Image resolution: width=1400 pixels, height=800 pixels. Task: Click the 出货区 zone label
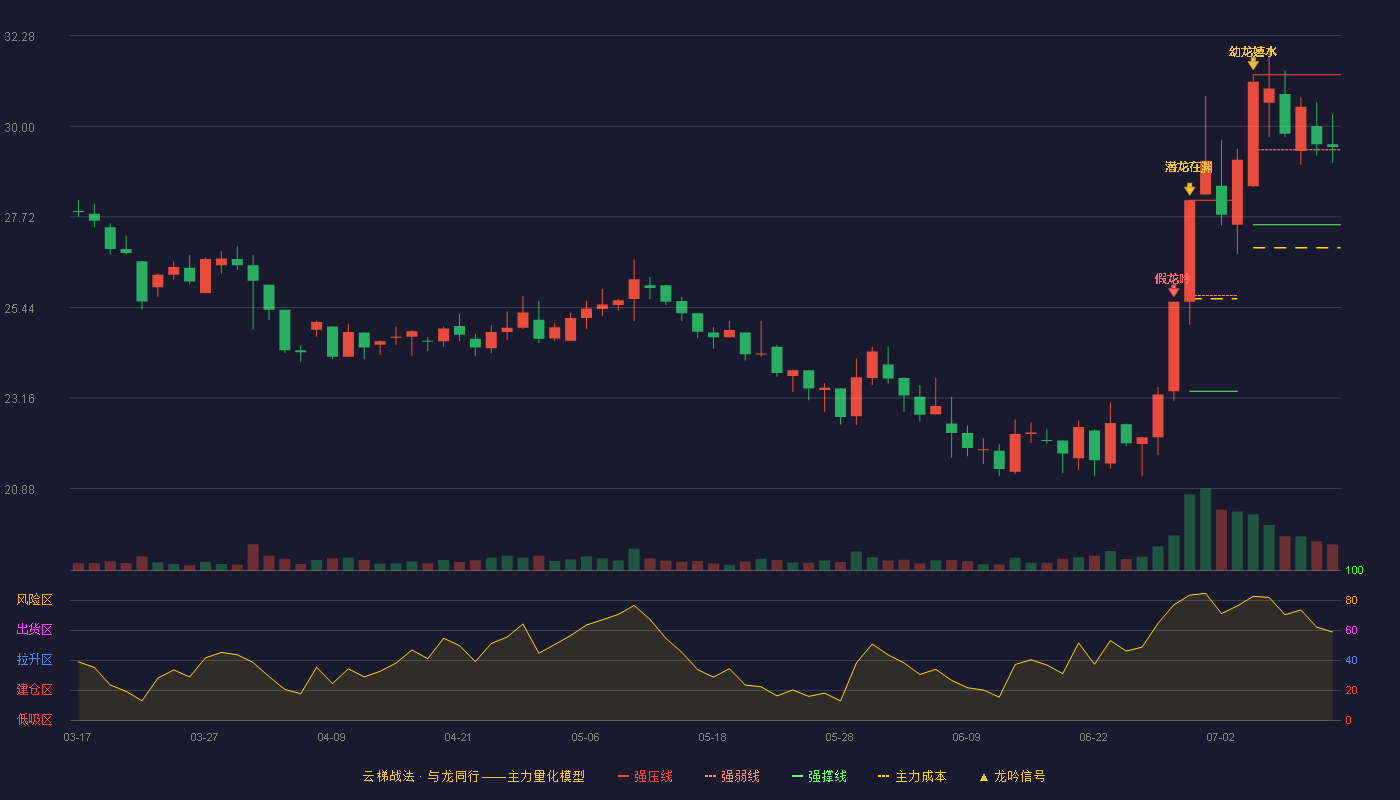click(34, 630)
